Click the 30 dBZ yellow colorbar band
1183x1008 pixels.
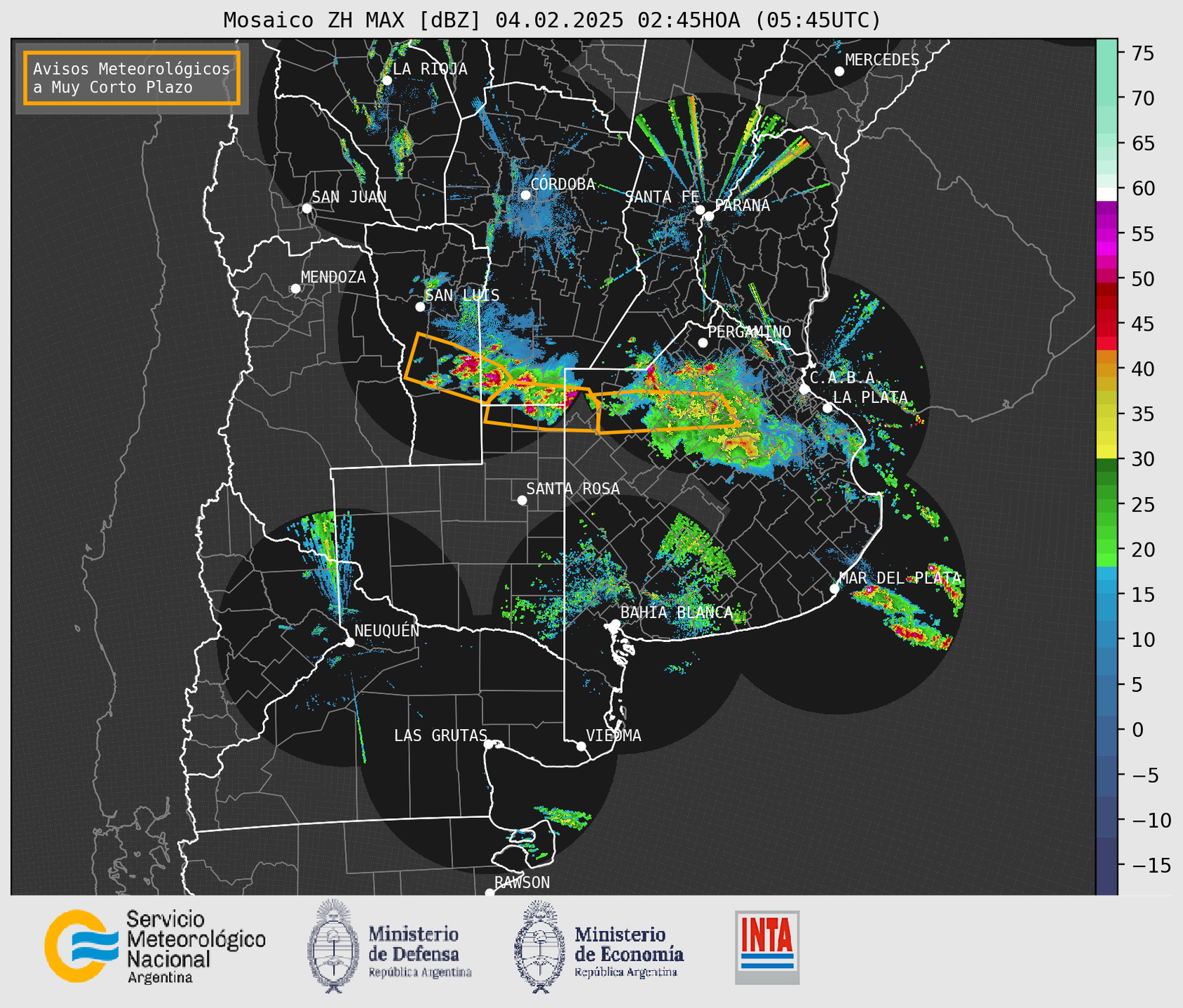tap(1107, 451)
